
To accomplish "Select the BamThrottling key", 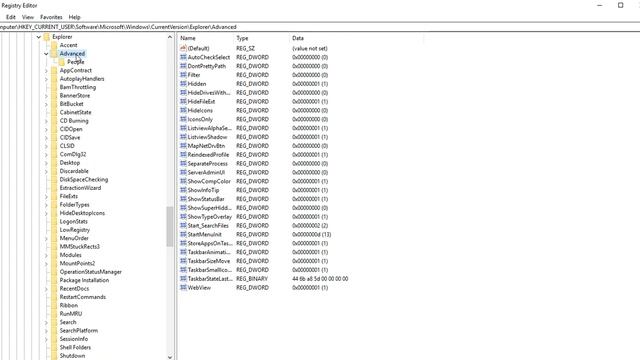I will coord(78,87).
